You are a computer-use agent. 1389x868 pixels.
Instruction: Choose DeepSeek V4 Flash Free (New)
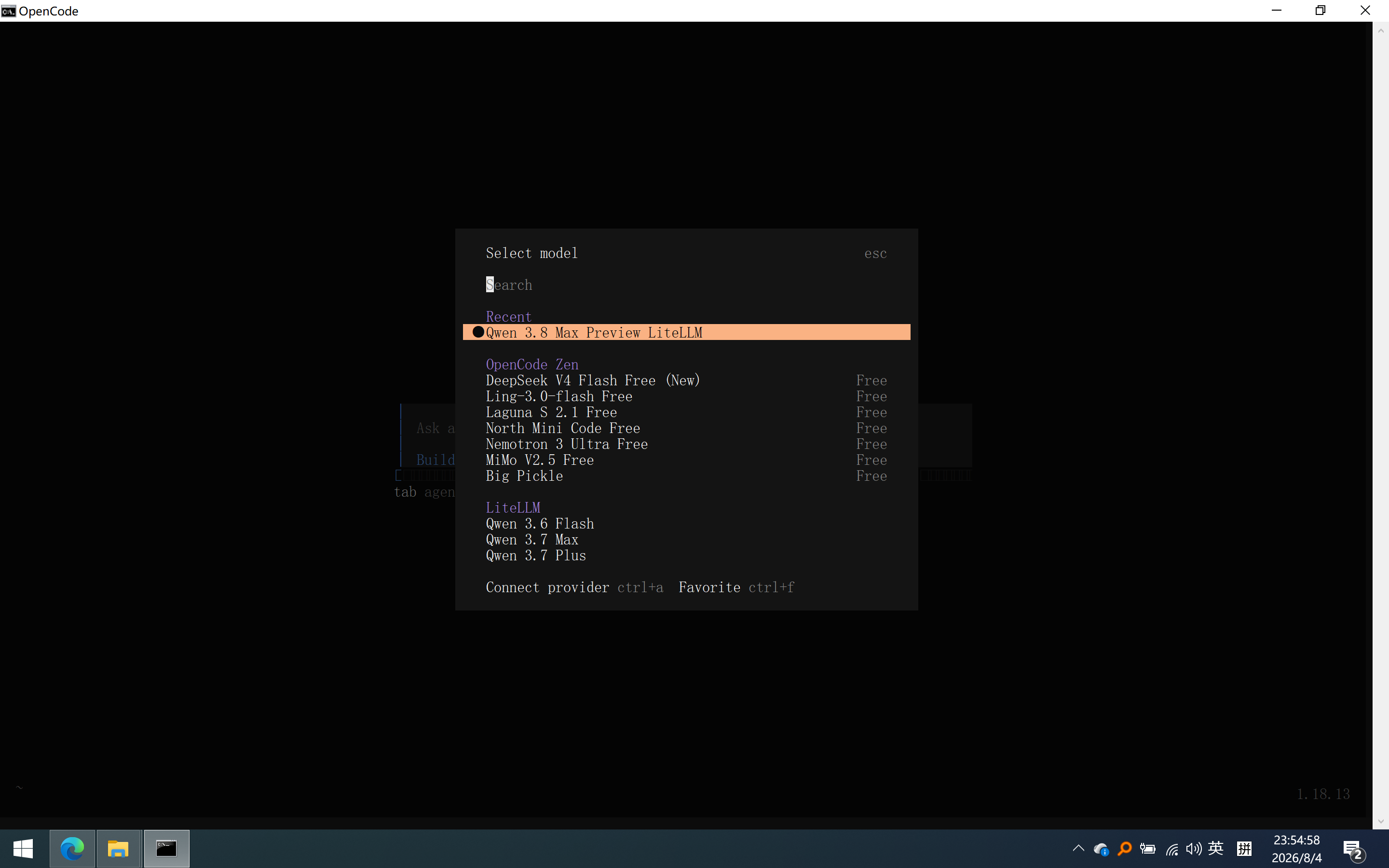coord(686,380)
